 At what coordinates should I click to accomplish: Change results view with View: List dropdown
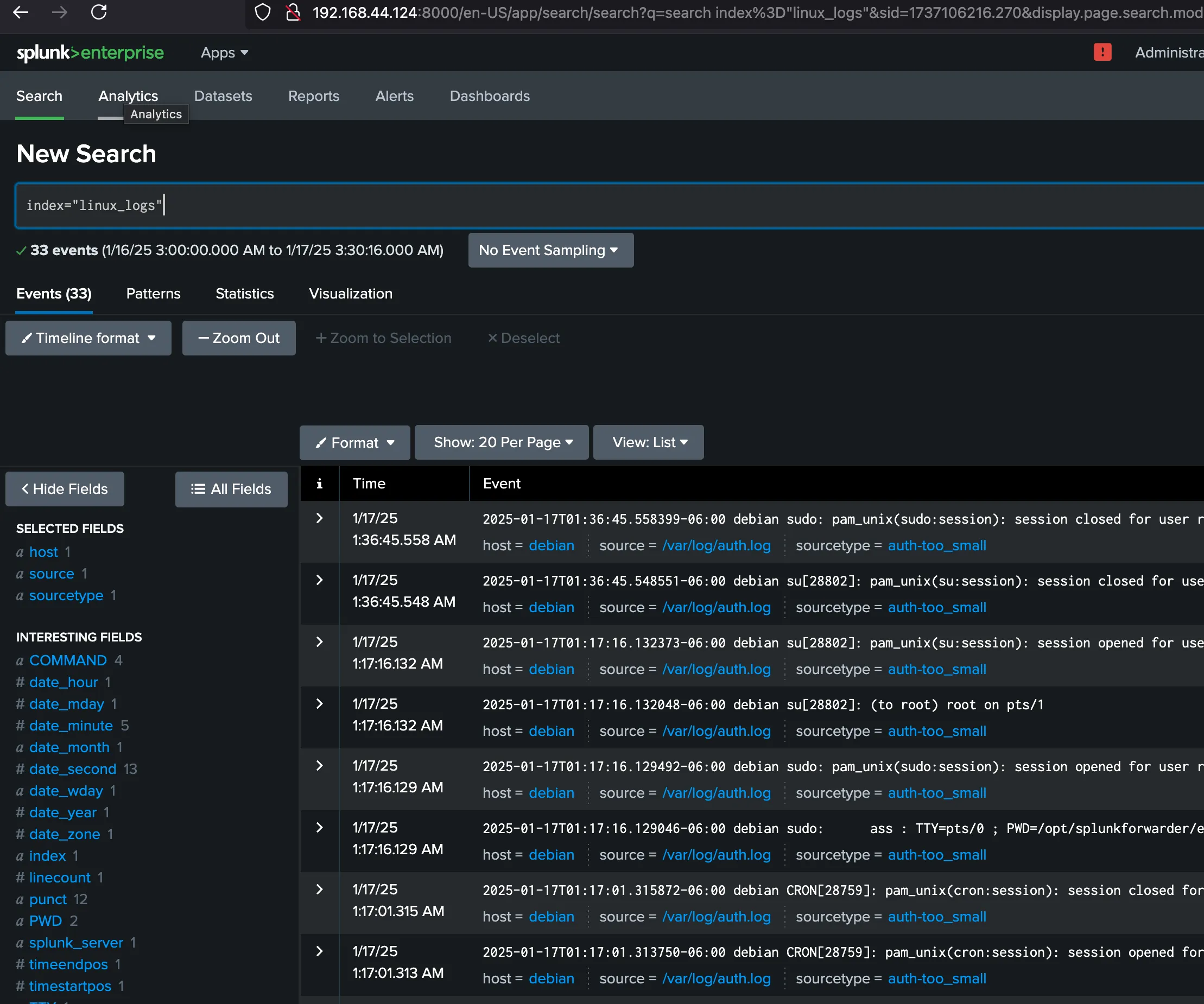pos(648,442)
